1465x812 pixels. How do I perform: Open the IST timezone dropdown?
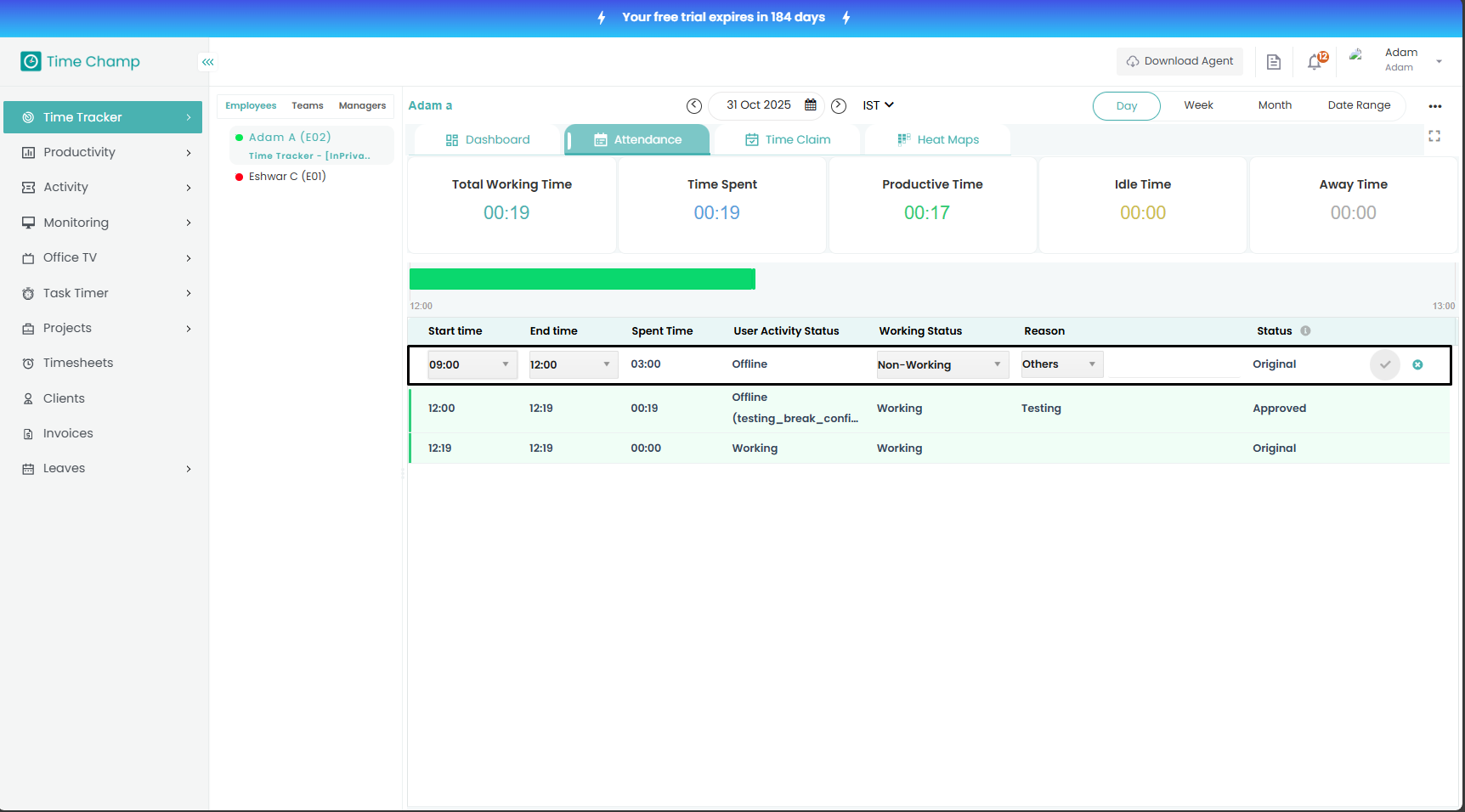click(x=878, y=105)
